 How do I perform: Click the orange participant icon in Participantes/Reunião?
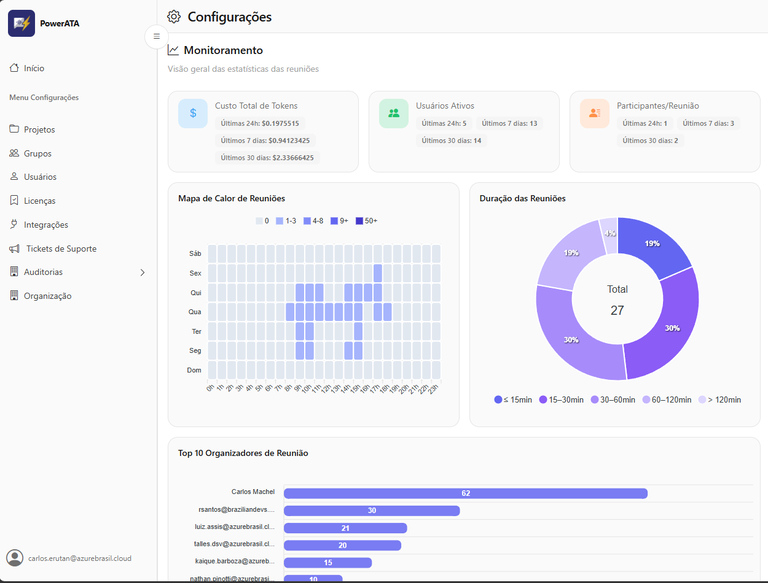[x=595, y=113]
